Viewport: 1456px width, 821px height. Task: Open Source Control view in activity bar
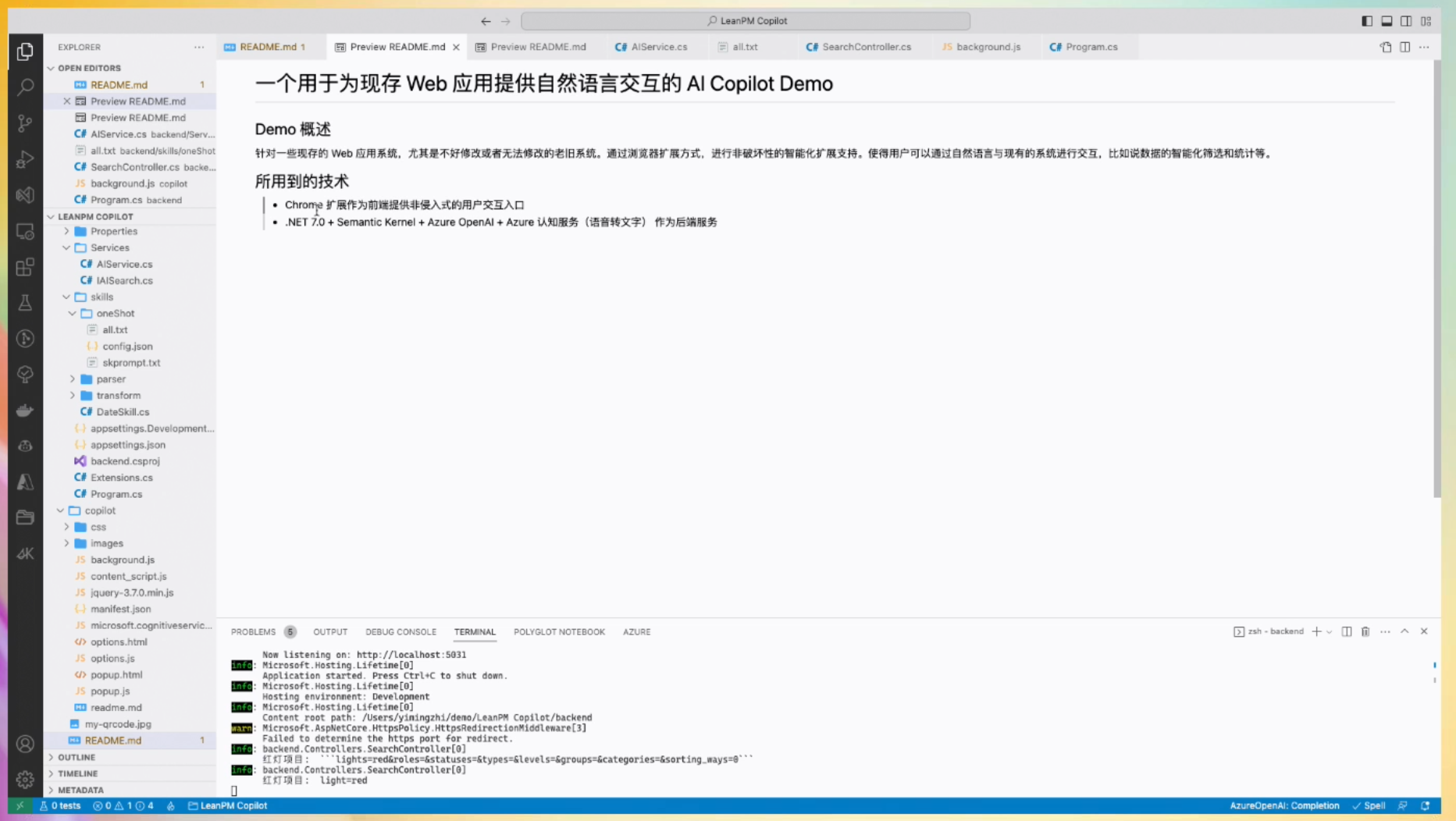[x=25, y=123]
